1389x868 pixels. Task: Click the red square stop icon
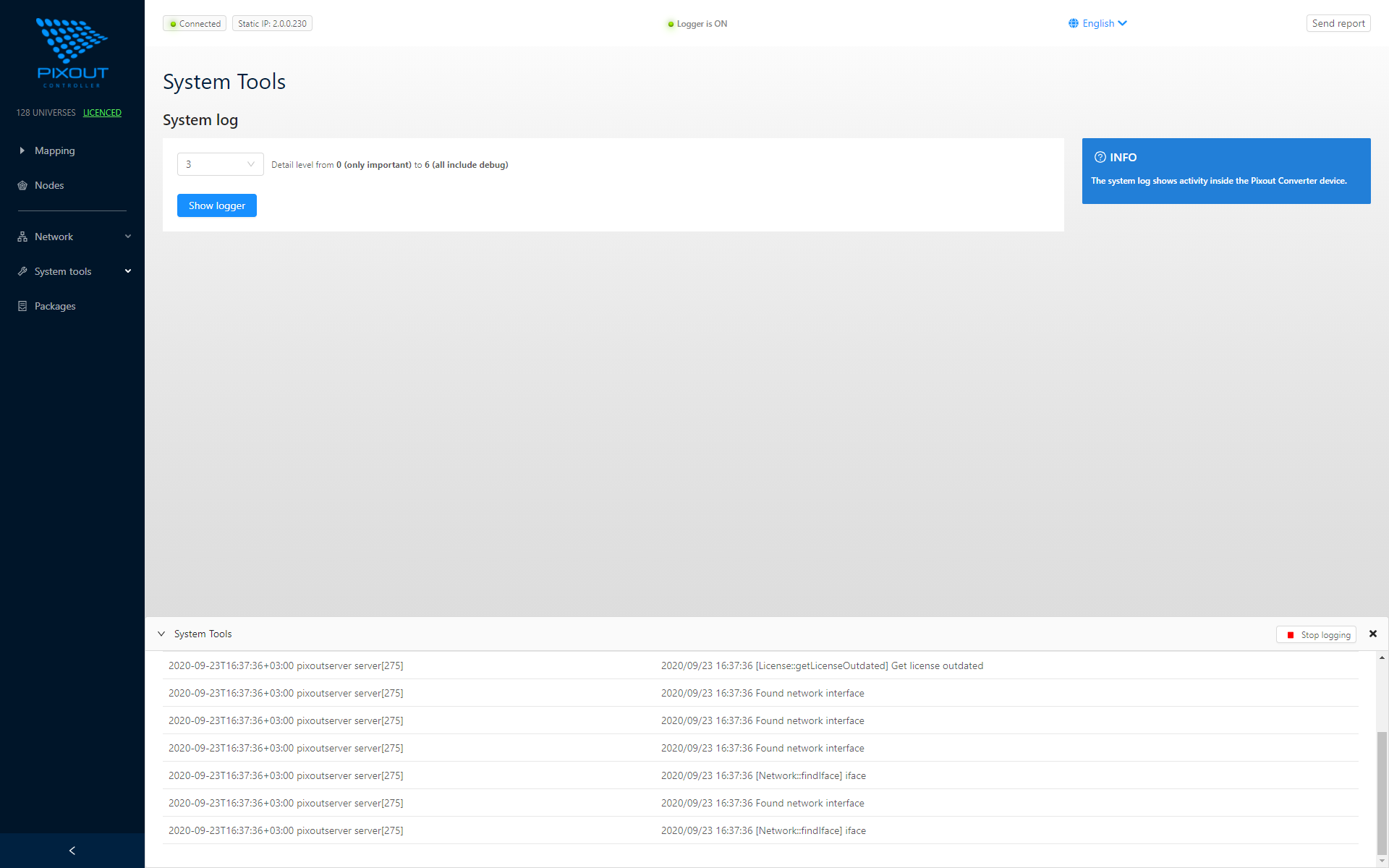point(1291,634)
